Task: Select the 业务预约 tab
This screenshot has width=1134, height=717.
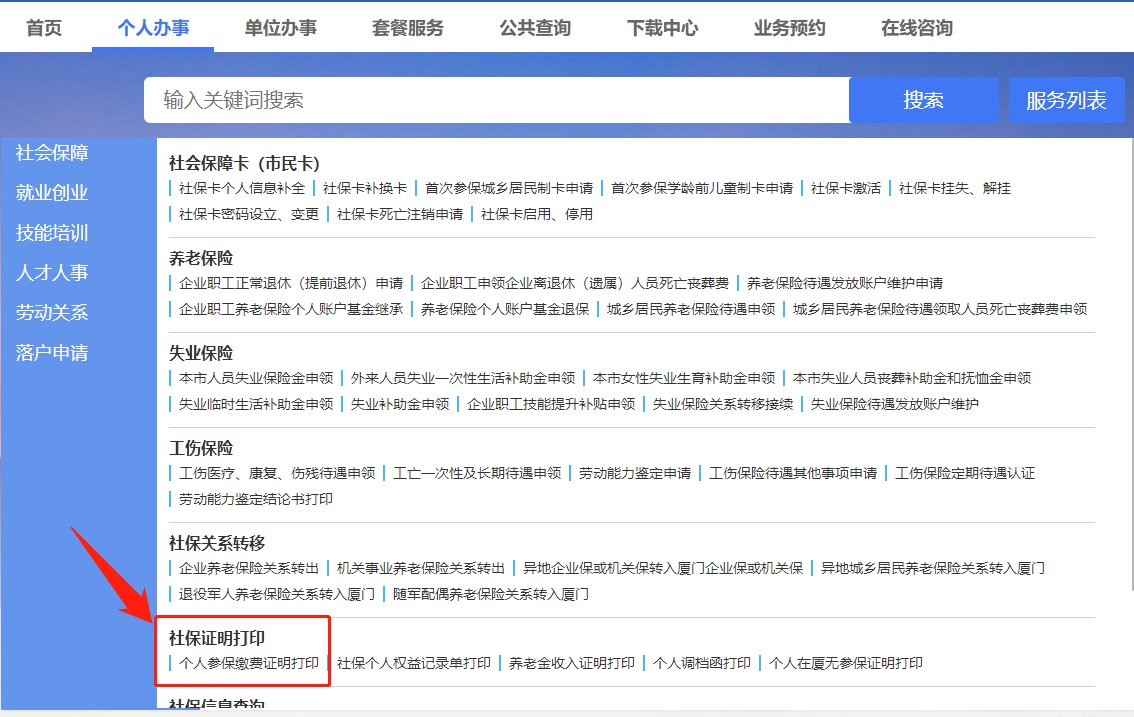Action: pos(789,28)
